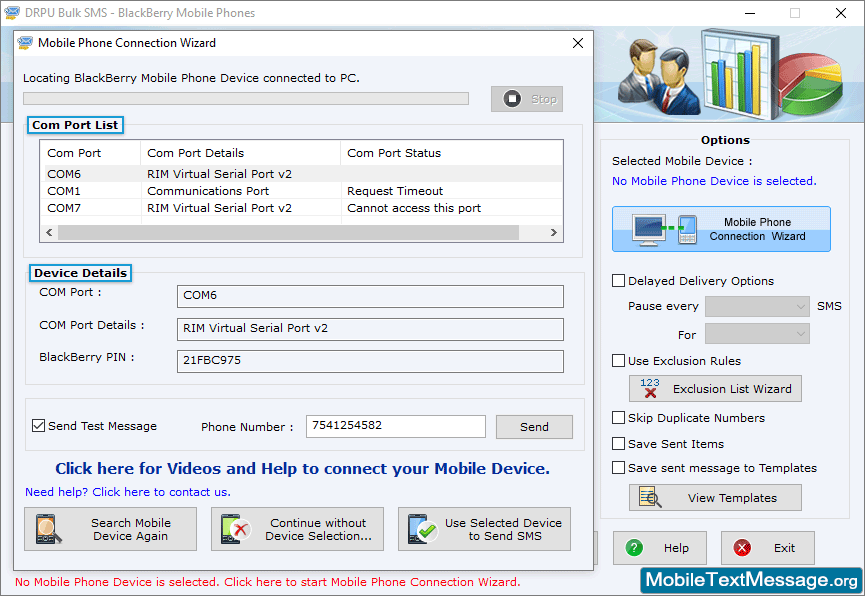
Task: Click the red X Exit icon
Action: point(742,548)
